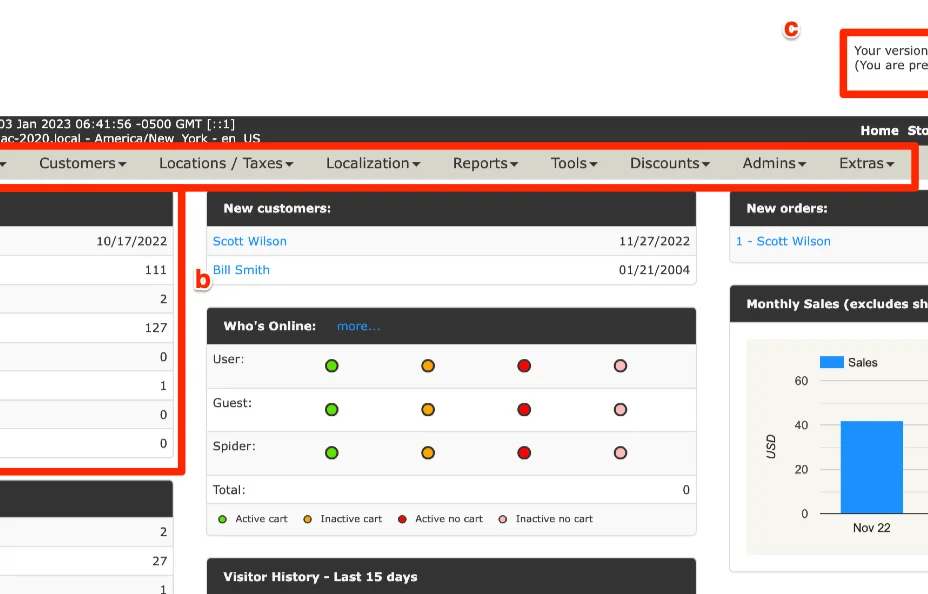
Task: Click the 111 value in left panel
Action: tap(156, 270)
